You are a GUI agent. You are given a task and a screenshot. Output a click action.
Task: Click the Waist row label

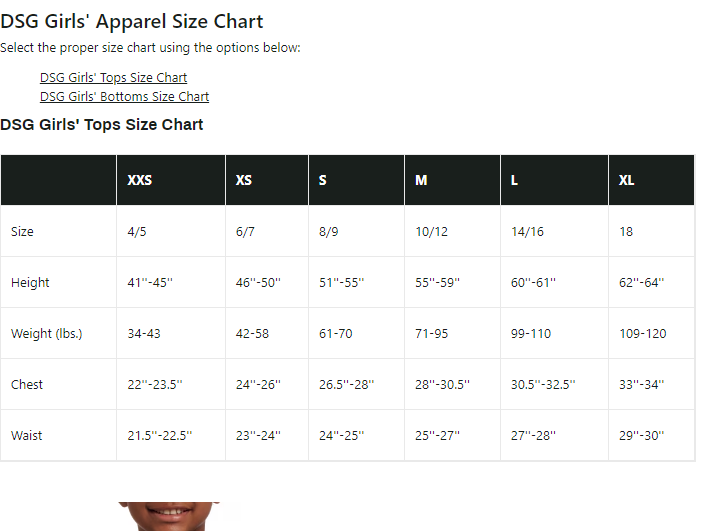point(27,435)
